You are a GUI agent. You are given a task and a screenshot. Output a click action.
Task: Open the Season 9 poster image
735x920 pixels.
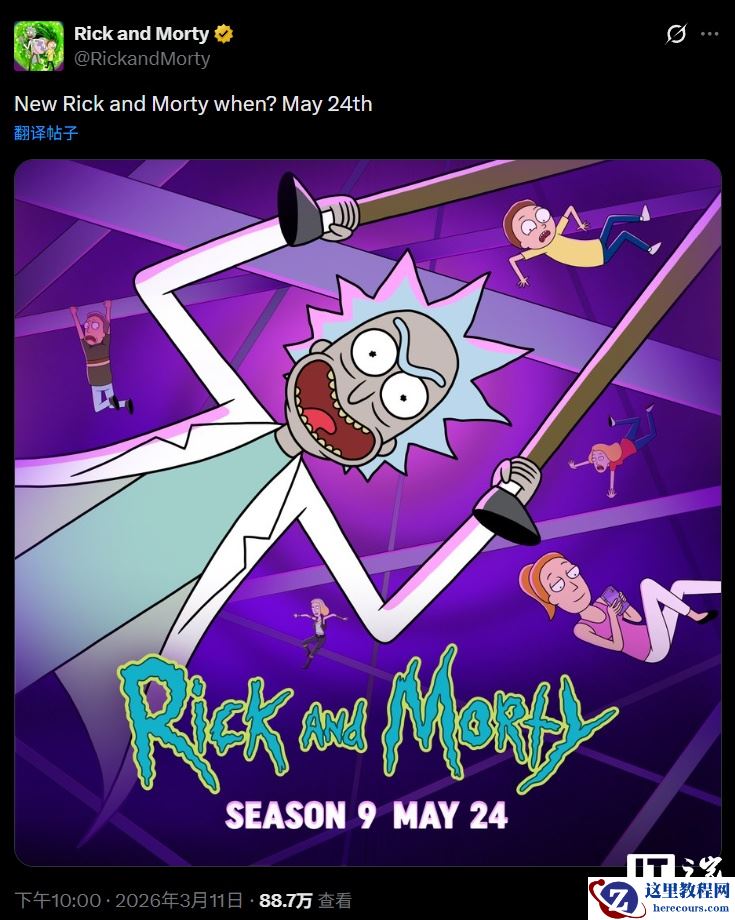368,512
